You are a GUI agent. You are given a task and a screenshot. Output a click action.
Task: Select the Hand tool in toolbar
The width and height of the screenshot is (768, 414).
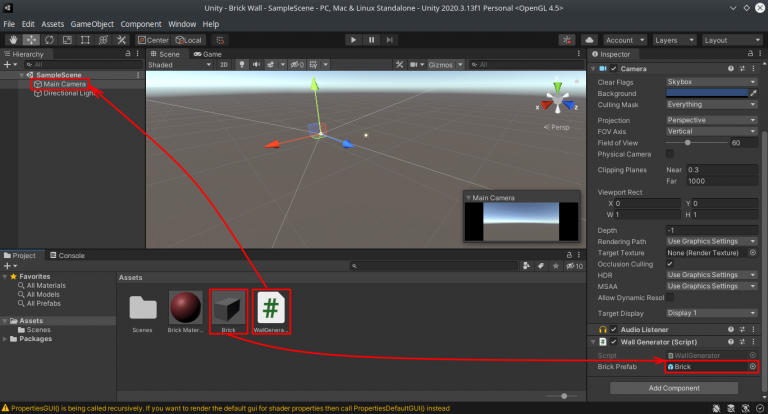(x=12, y=40)
